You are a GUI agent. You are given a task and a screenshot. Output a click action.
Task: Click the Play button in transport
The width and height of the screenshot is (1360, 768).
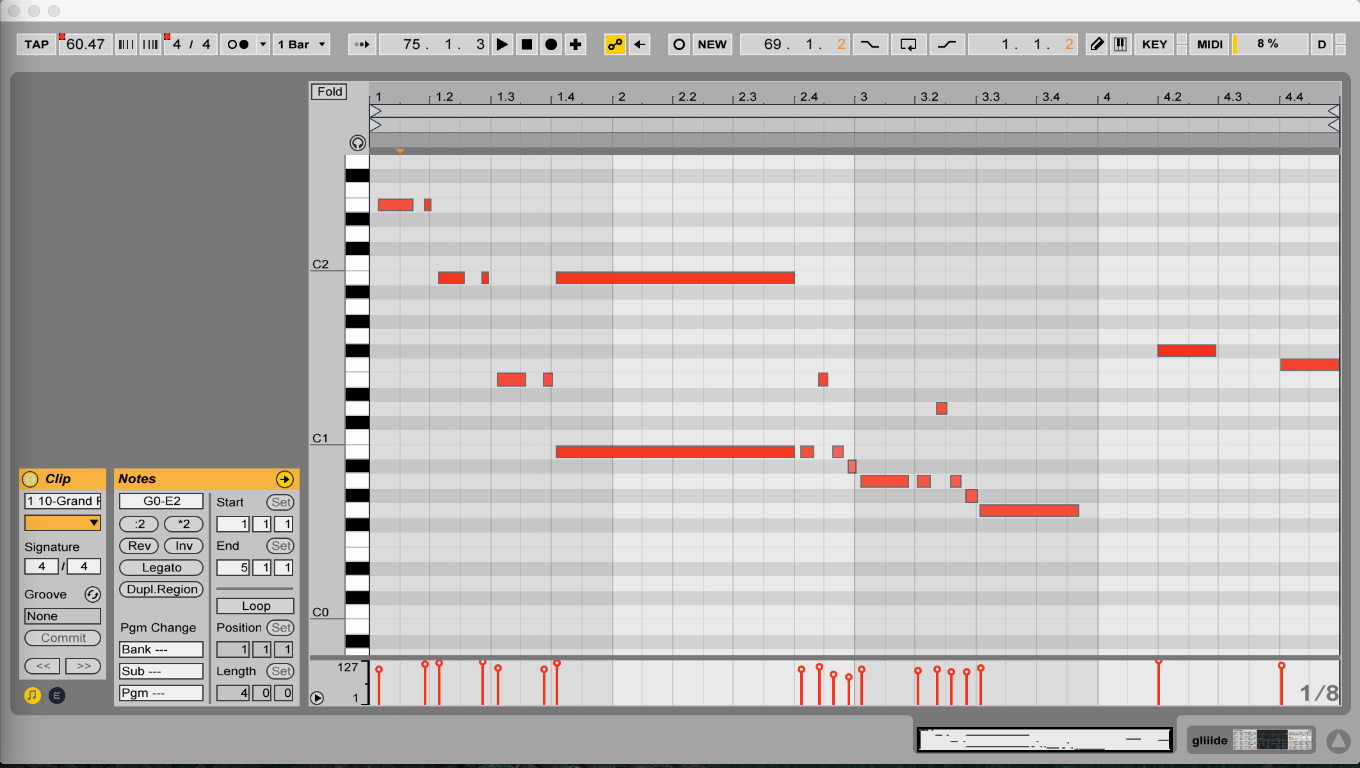pos(502,44)
